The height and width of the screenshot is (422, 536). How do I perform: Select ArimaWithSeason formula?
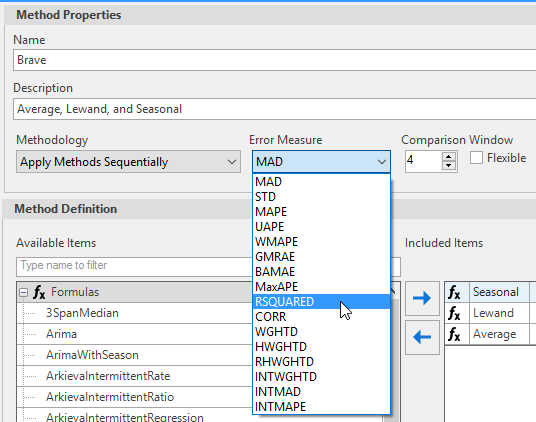(92, 355)
